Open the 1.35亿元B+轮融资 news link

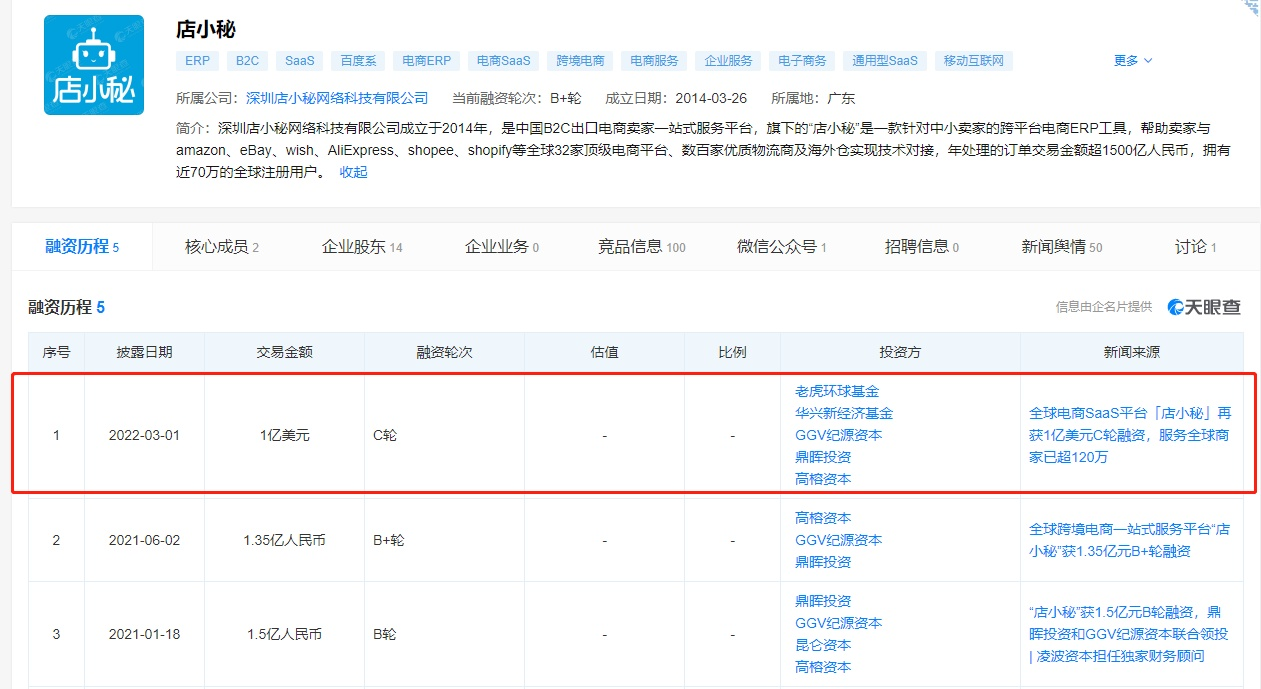pos(1130,540)
